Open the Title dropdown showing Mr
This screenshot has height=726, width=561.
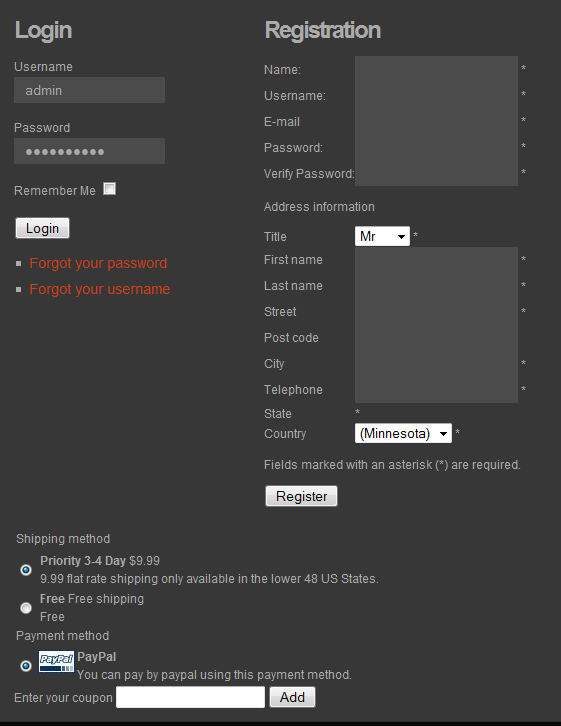coord(382,236)
